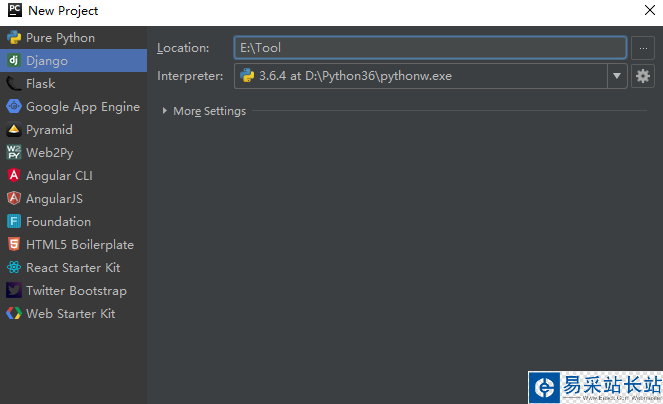Click the Pyramid framework icon
Image resolution: width=663 pixels, height=404 pixels.
(x=14, y=129)
